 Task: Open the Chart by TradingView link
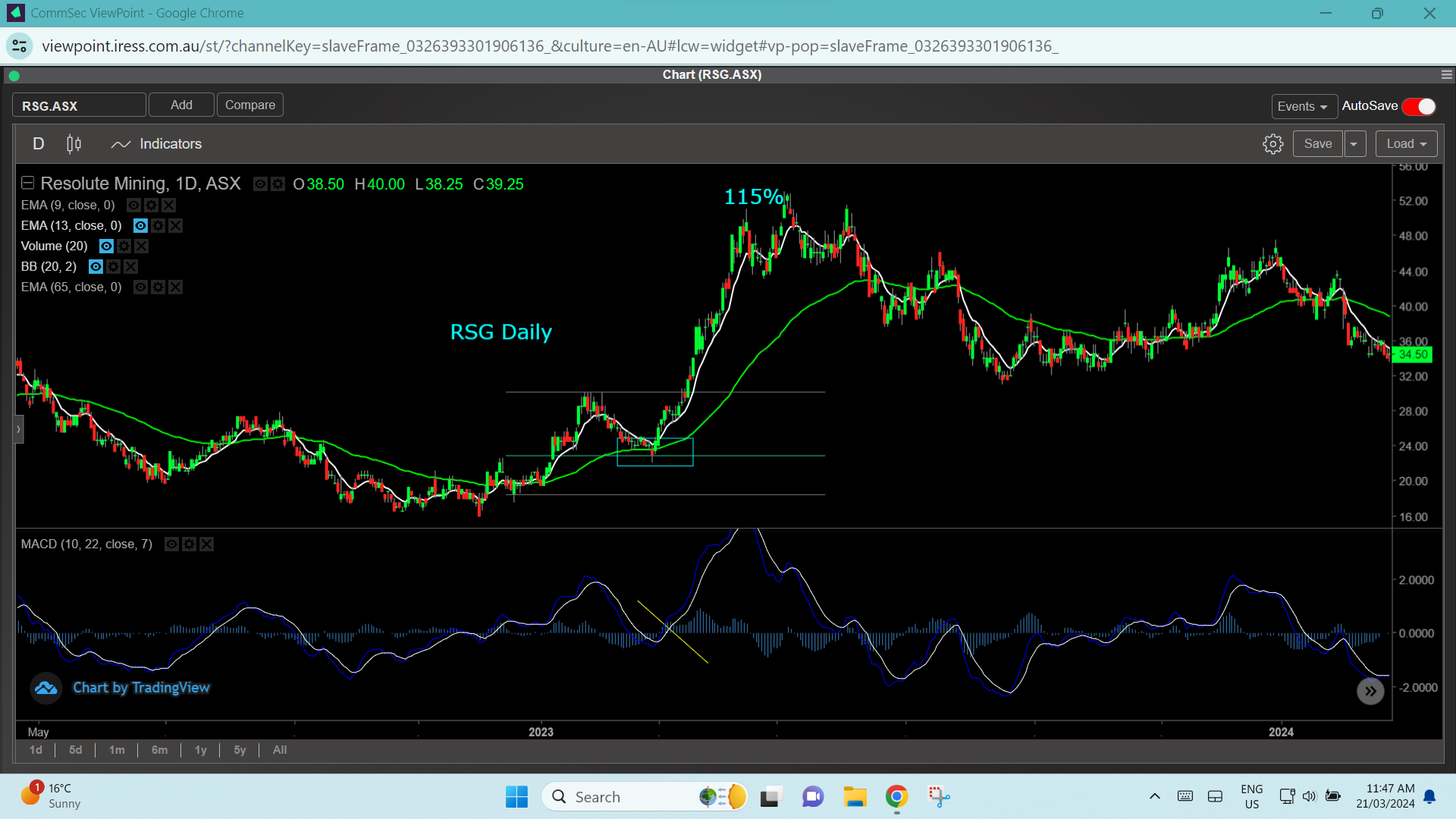coord(141,689)
